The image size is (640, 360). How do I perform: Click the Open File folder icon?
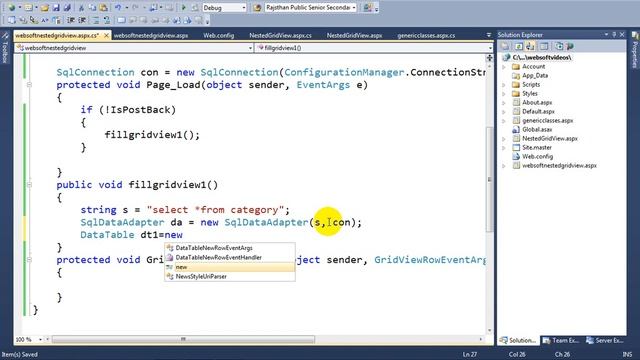[45, 7]
